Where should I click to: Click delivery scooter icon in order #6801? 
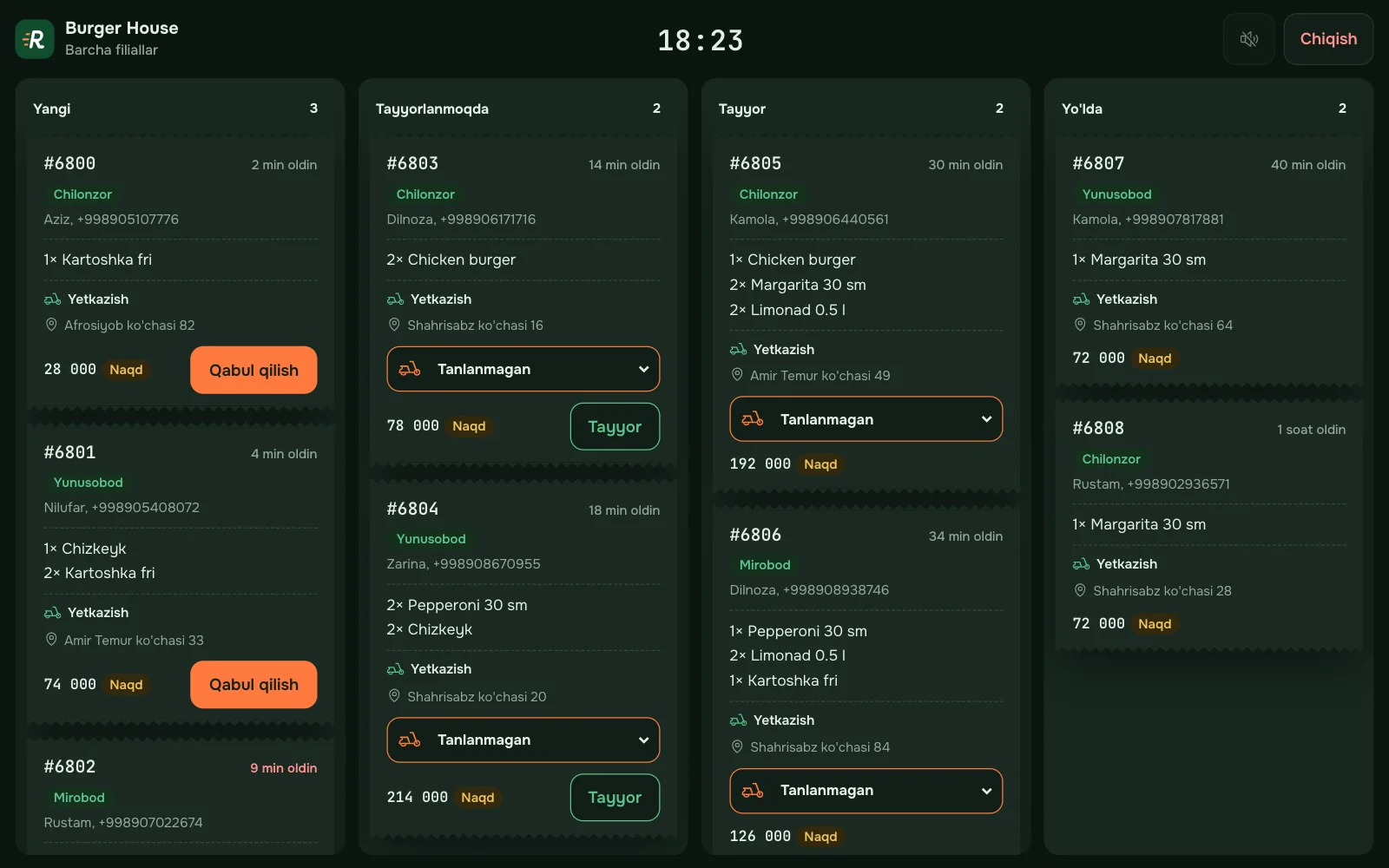tap(52, 613)
